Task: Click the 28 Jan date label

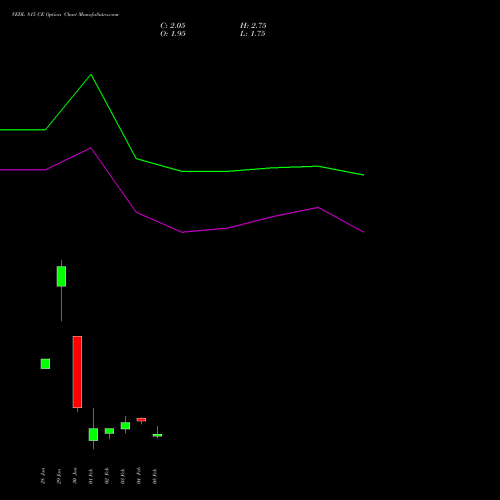Action: [43, 476]
